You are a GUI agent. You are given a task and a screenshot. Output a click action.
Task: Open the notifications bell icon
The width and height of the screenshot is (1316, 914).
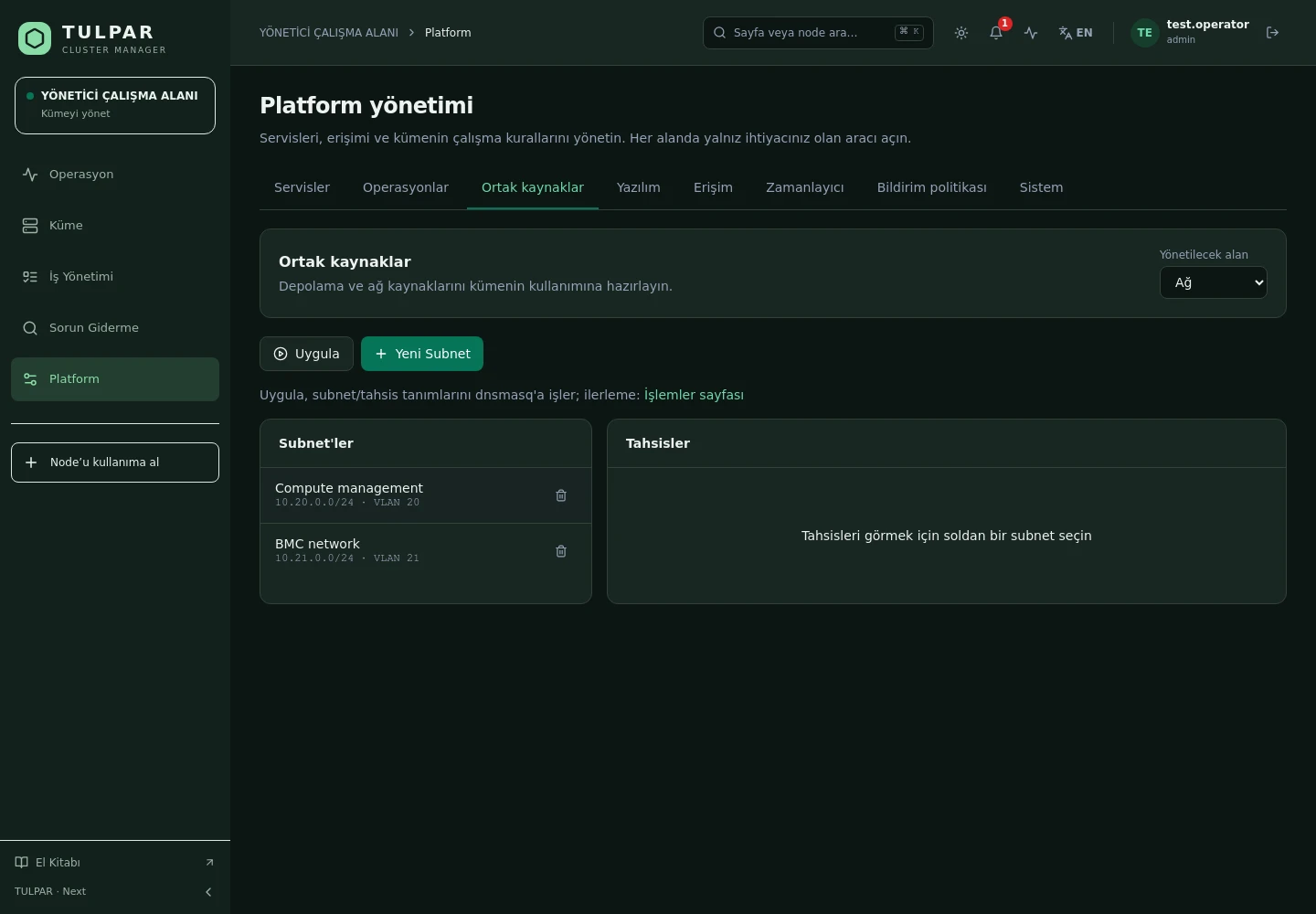(996, 33)
